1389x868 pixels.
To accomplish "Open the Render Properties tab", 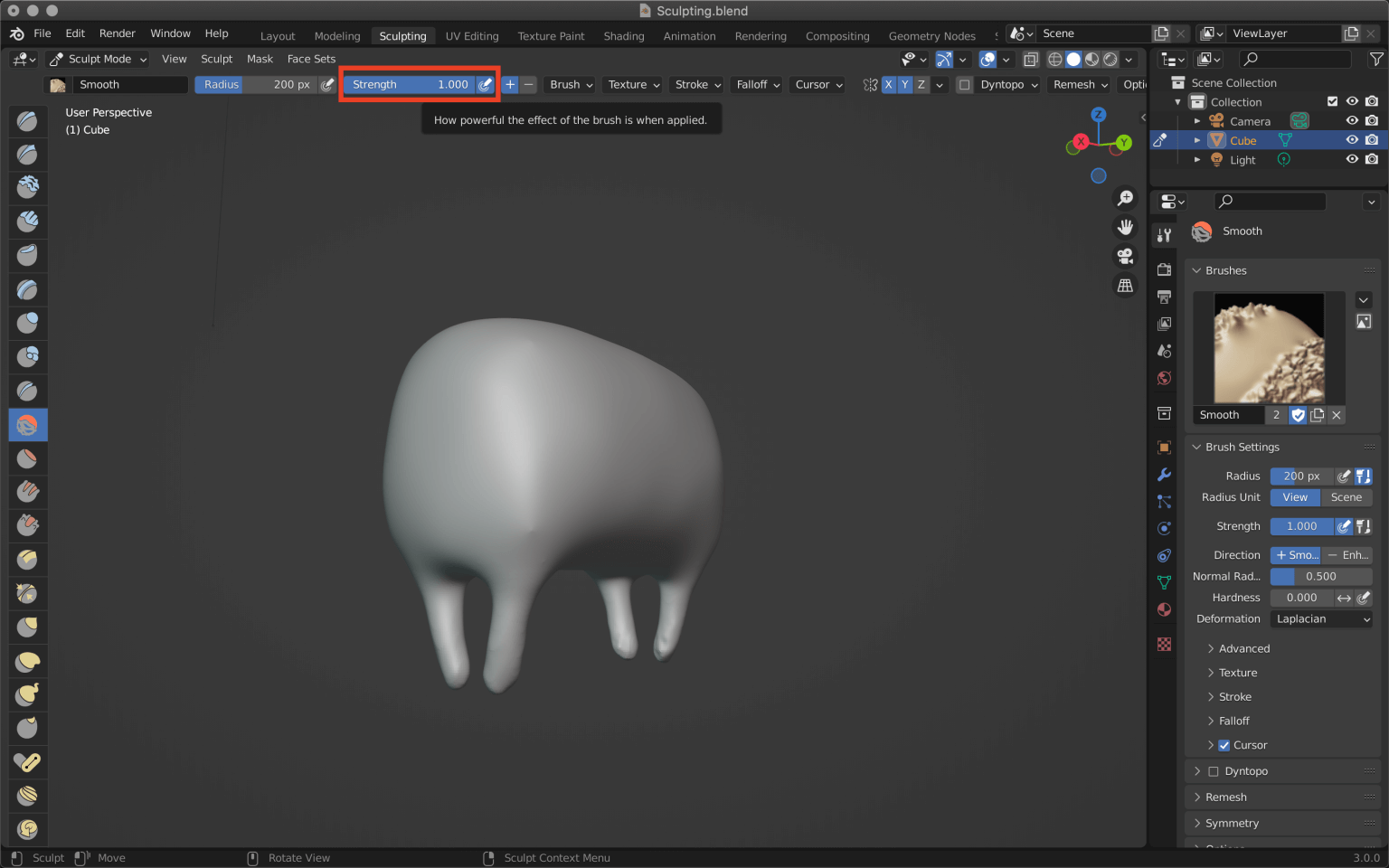I will point(1164,268).
